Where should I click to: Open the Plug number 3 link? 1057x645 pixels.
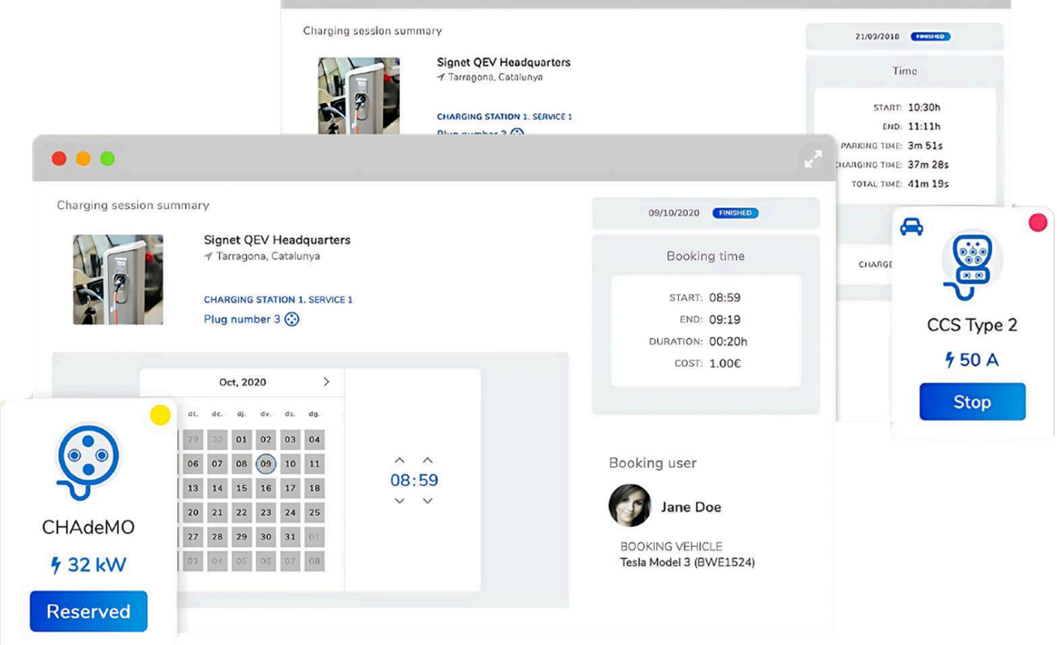click(x=242, y=320)
